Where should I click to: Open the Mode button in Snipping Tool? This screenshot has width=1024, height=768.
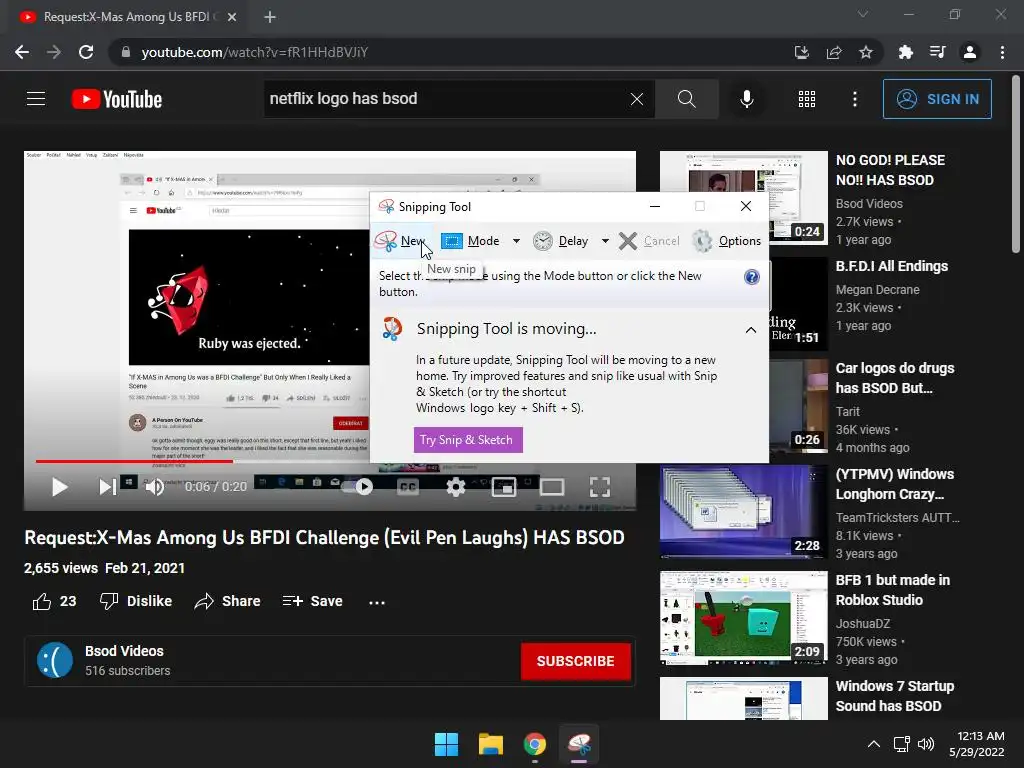click(x=471, y=241)
